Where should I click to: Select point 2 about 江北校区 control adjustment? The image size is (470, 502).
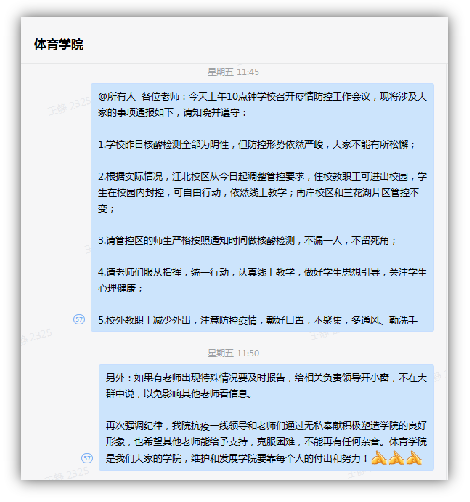[x=262, y=192]
